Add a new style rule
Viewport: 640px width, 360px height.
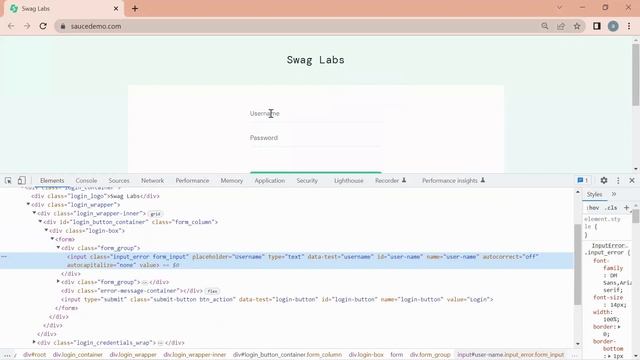626,208
